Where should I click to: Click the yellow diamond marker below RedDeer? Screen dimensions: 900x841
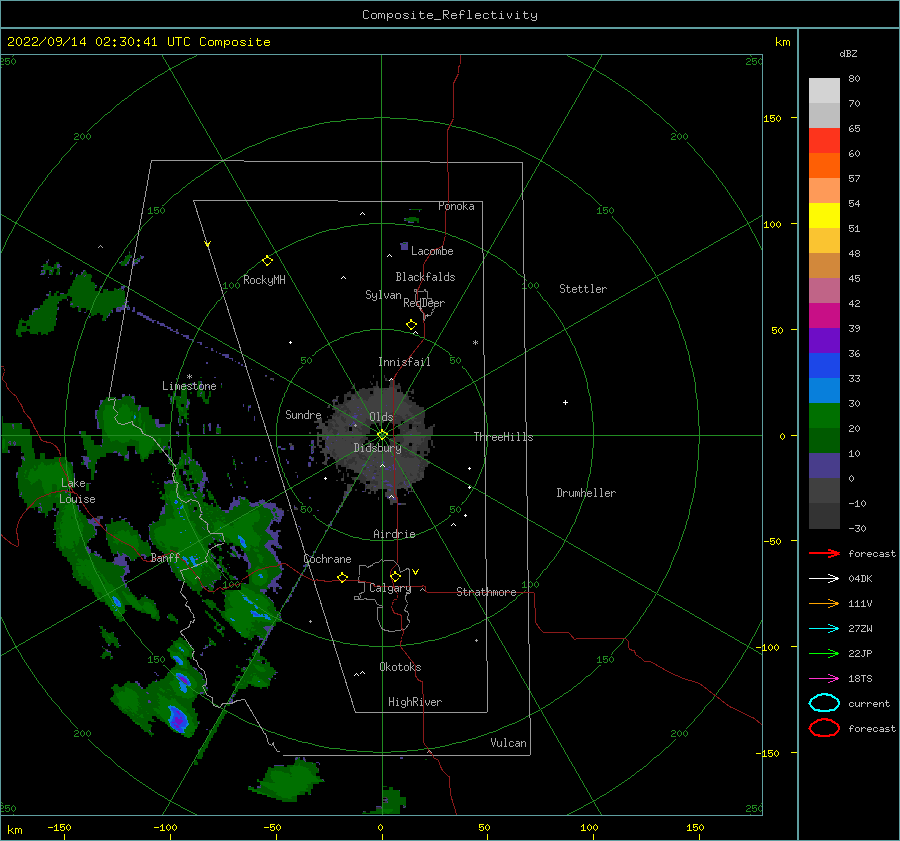click(x=412, y=325)
